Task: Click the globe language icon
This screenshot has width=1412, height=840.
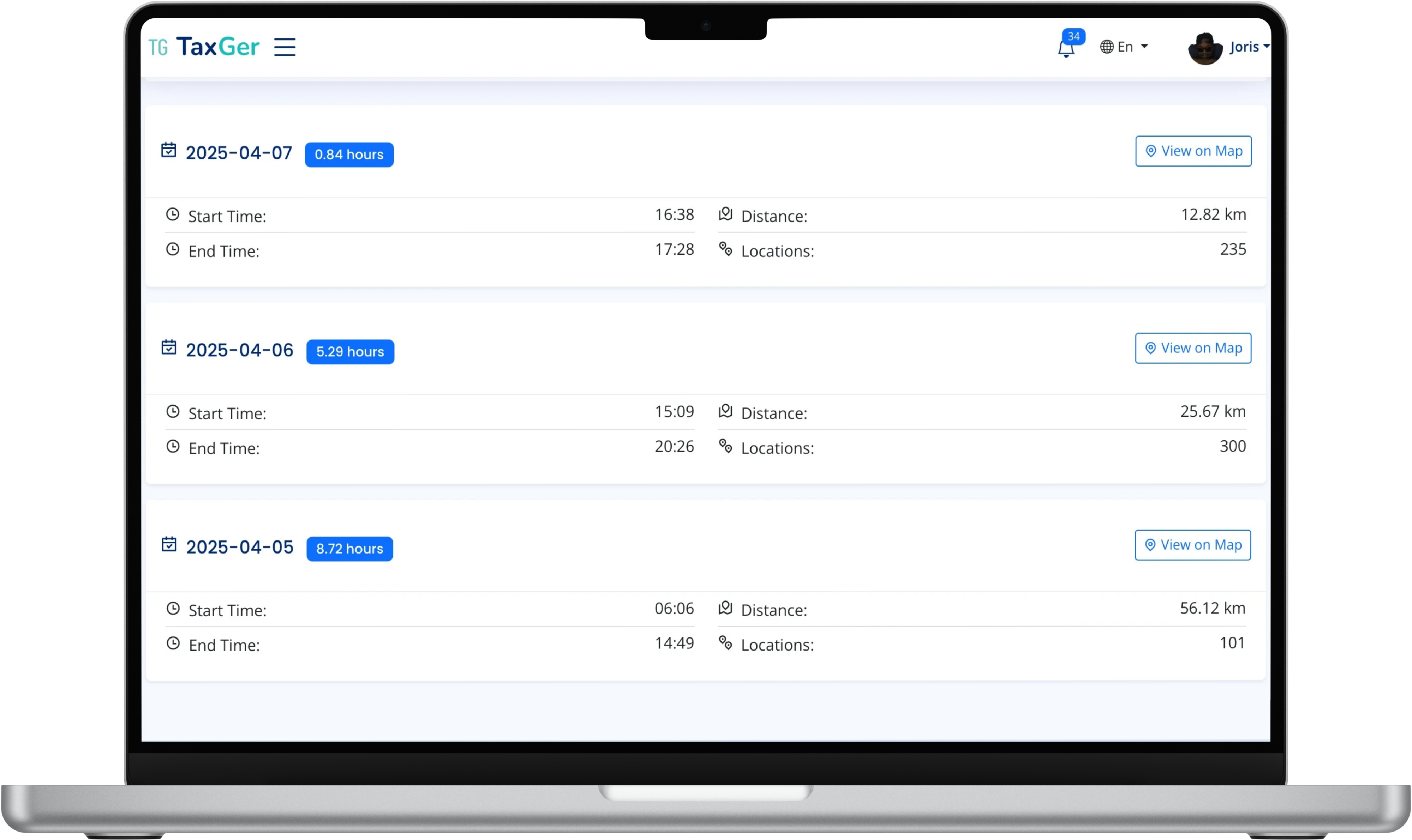Action: pyautogui.click(x=1107, y=47)
